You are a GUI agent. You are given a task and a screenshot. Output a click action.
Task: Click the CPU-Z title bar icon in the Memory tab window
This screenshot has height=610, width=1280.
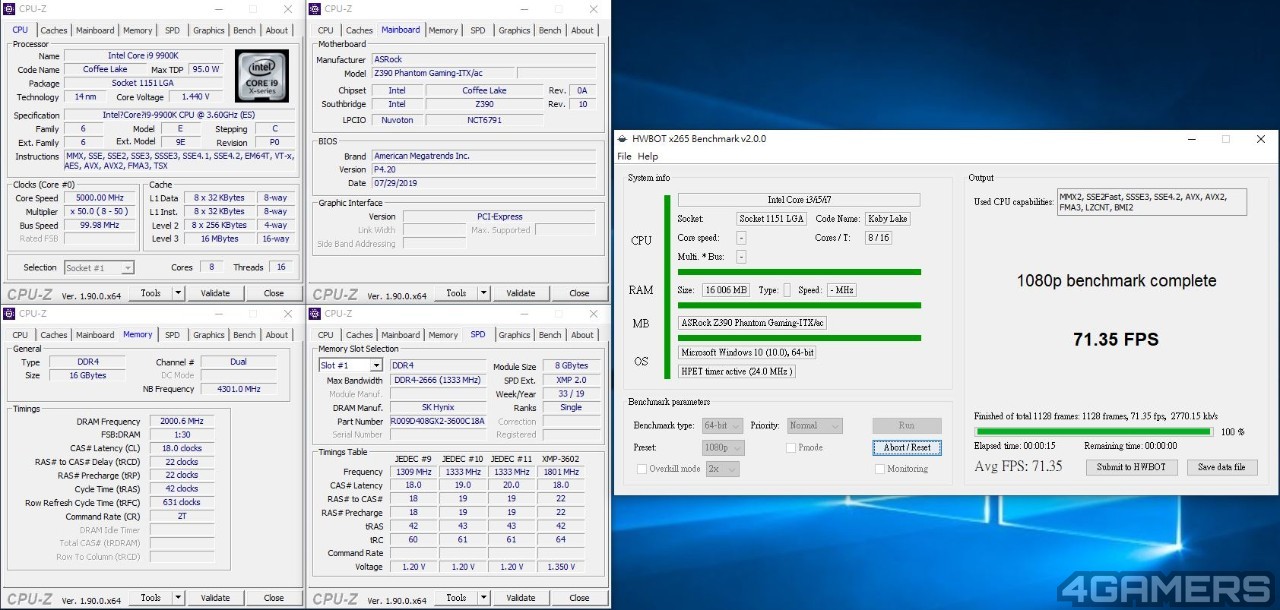pos(10,314)
